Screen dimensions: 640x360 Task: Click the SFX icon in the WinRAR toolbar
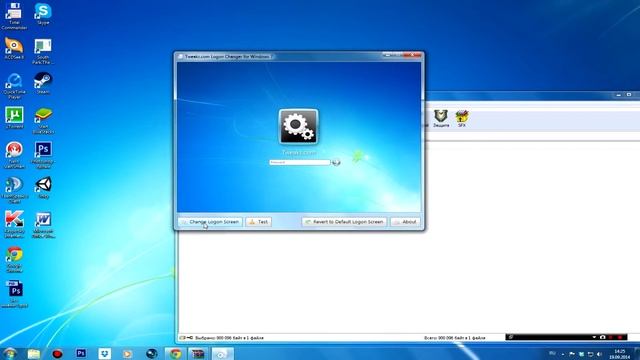pyautogui.click(x=462, y=118)
